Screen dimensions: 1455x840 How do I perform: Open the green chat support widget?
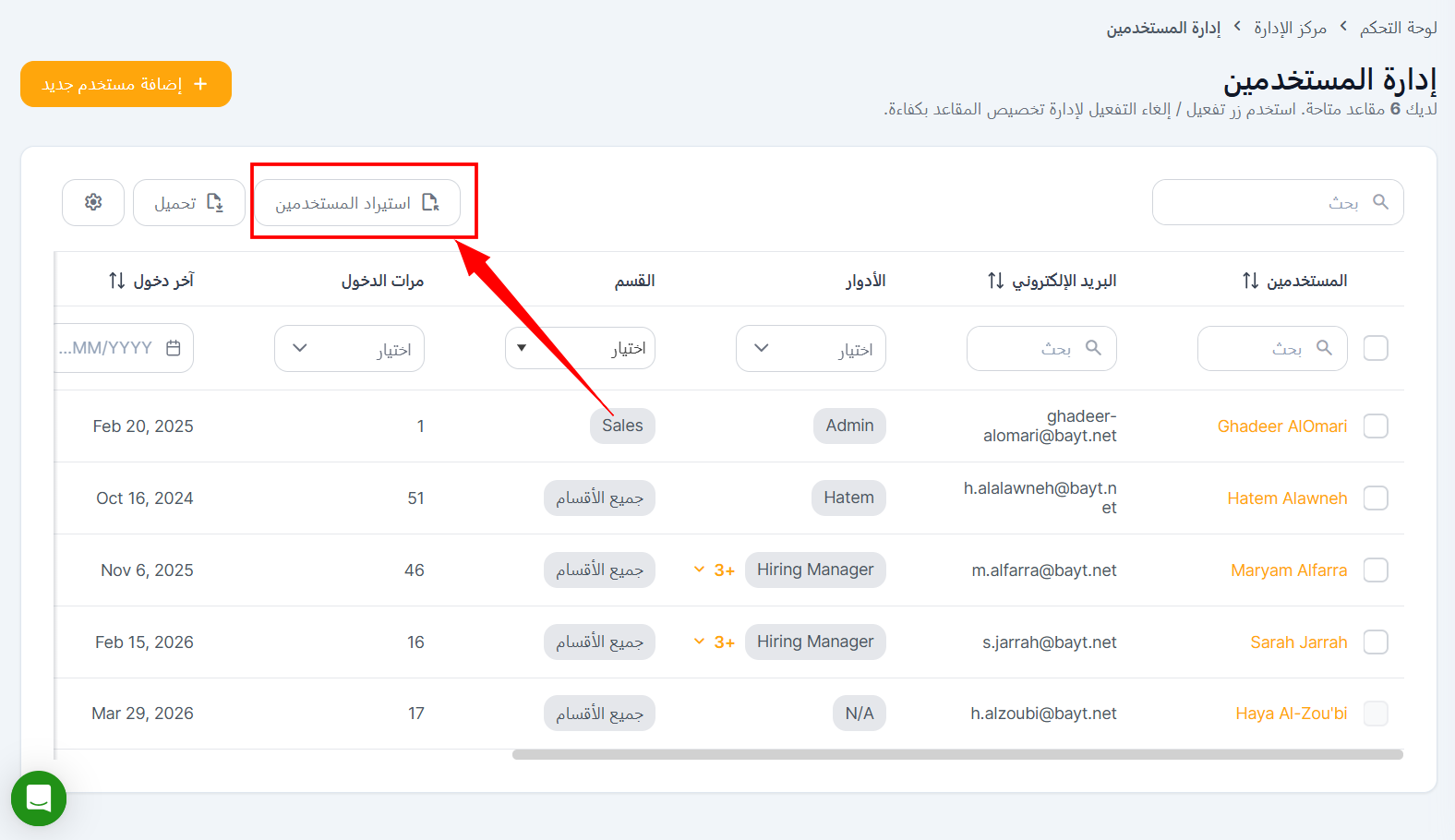(39, 798)
